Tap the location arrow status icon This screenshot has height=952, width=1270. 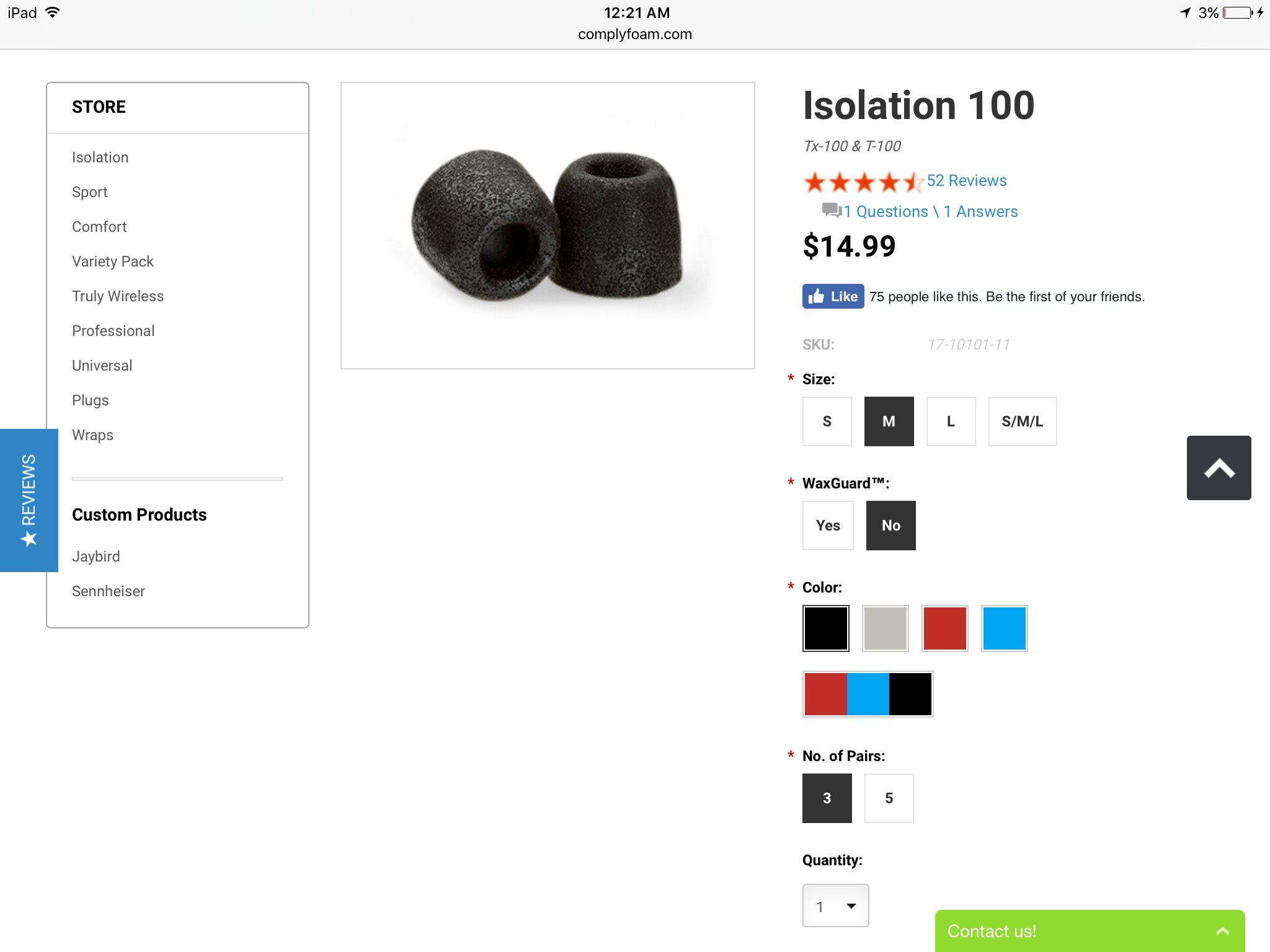(x=1185, y=12)
